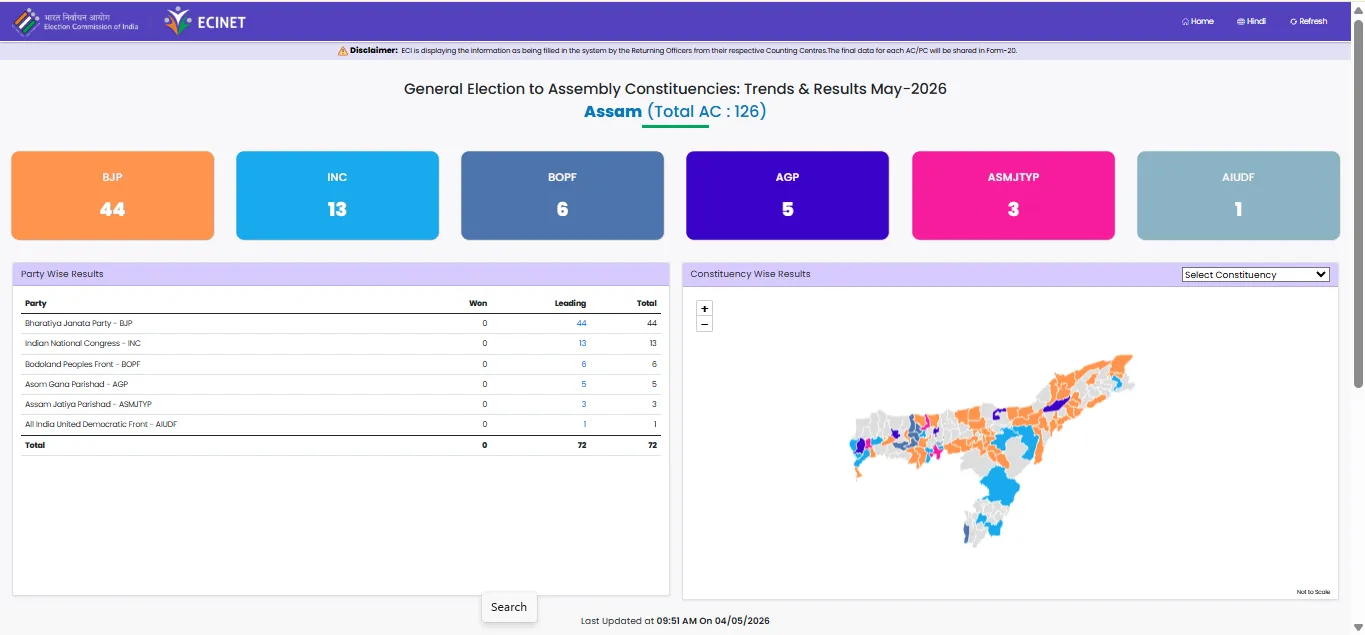Open BOPF leading count 6 link
Image resolution: width=1365 pixels, height=635 pixels.
(584, 364)
